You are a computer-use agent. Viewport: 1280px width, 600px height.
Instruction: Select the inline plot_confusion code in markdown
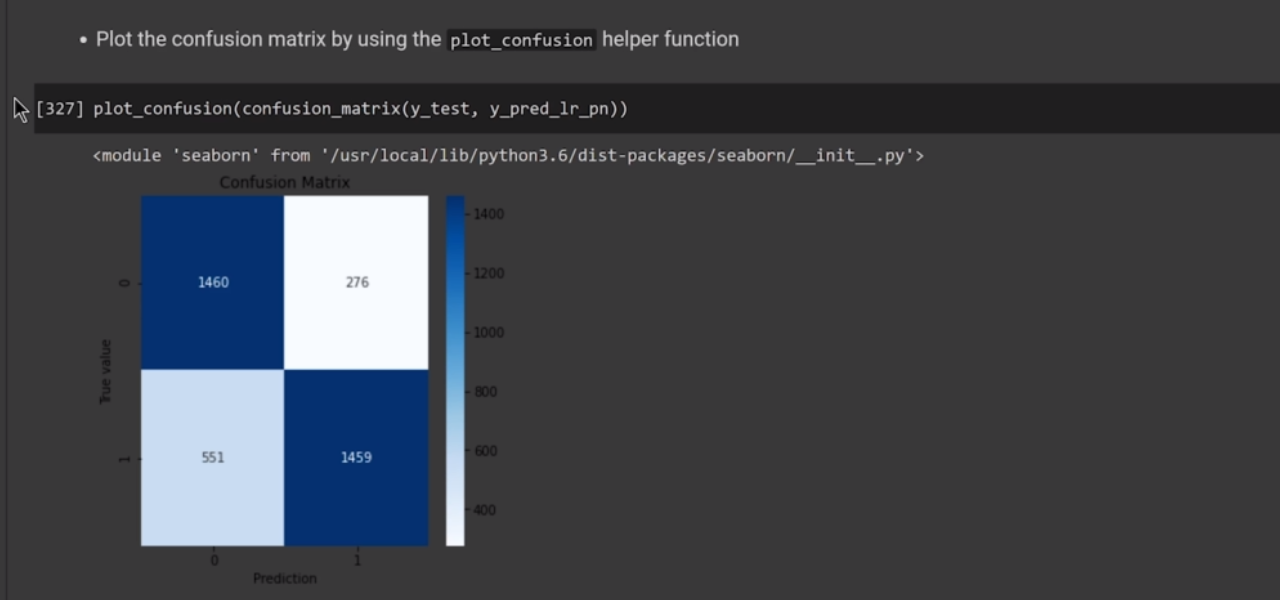521,40
